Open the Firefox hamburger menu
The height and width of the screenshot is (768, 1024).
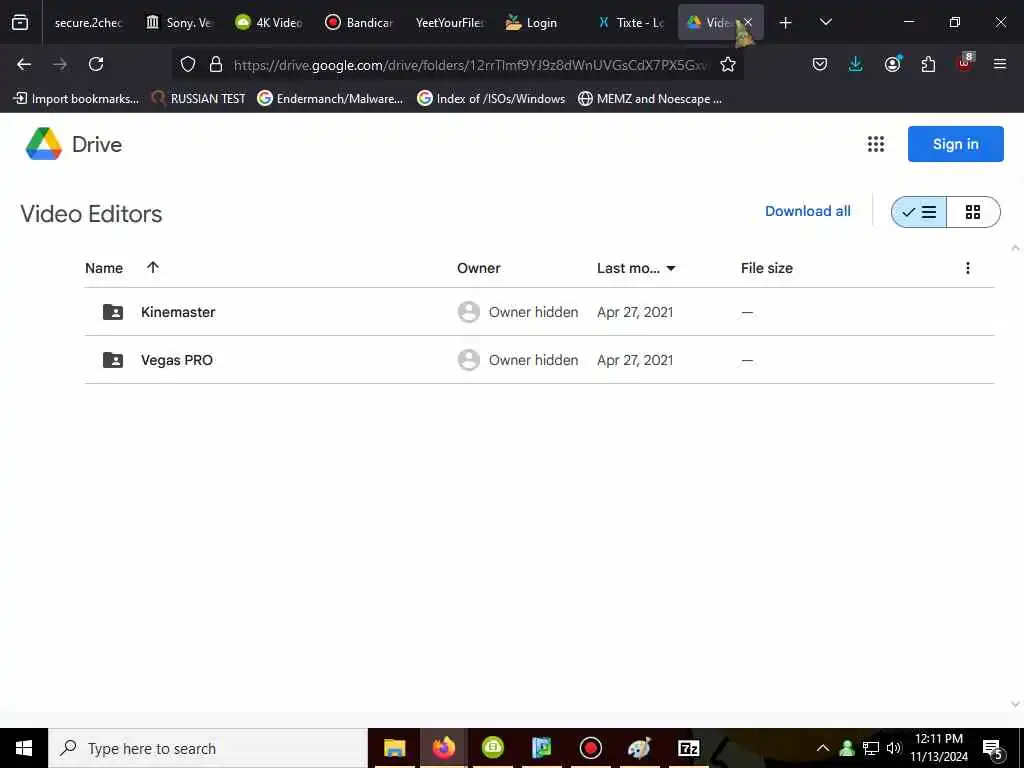1000,64
